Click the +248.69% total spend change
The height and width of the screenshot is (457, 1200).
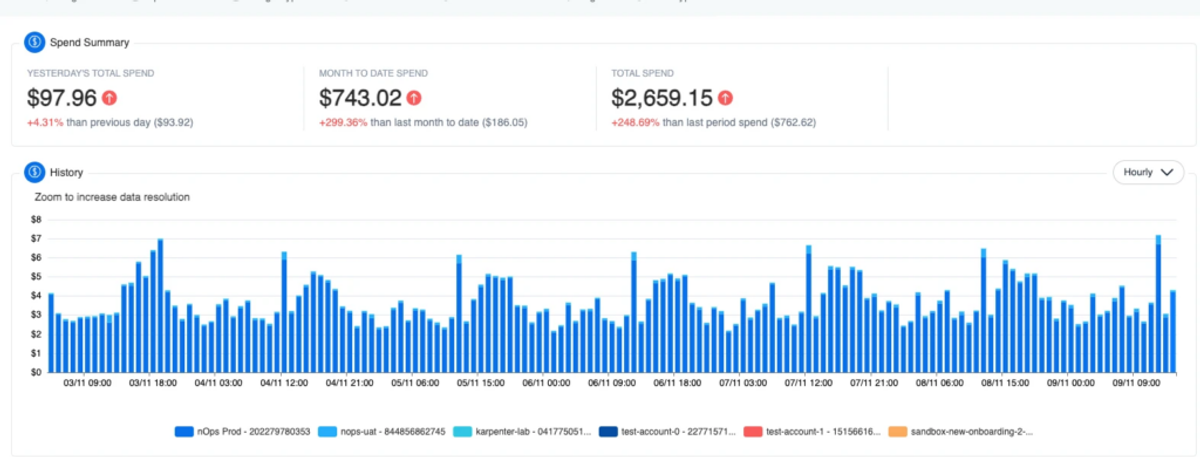634,122
